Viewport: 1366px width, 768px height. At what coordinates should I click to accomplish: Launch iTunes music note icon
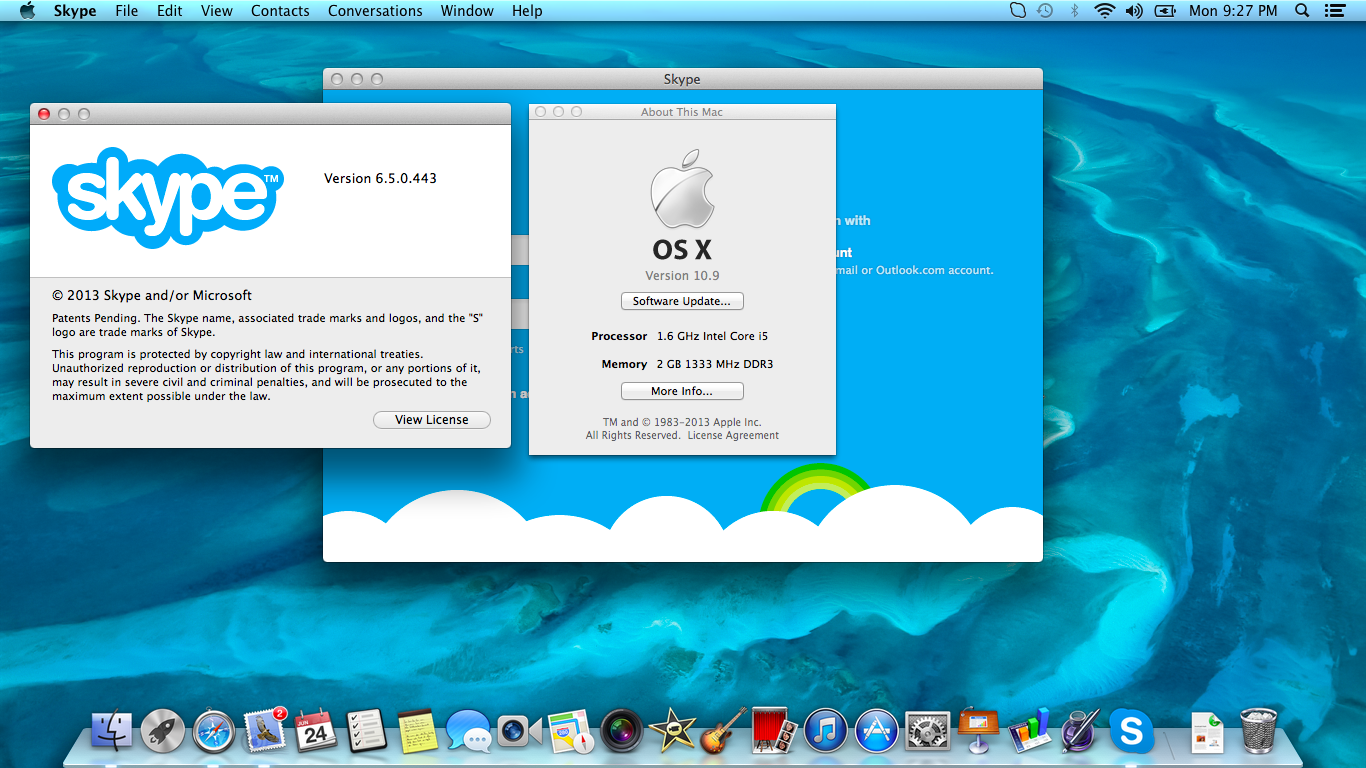coord(825,732)
